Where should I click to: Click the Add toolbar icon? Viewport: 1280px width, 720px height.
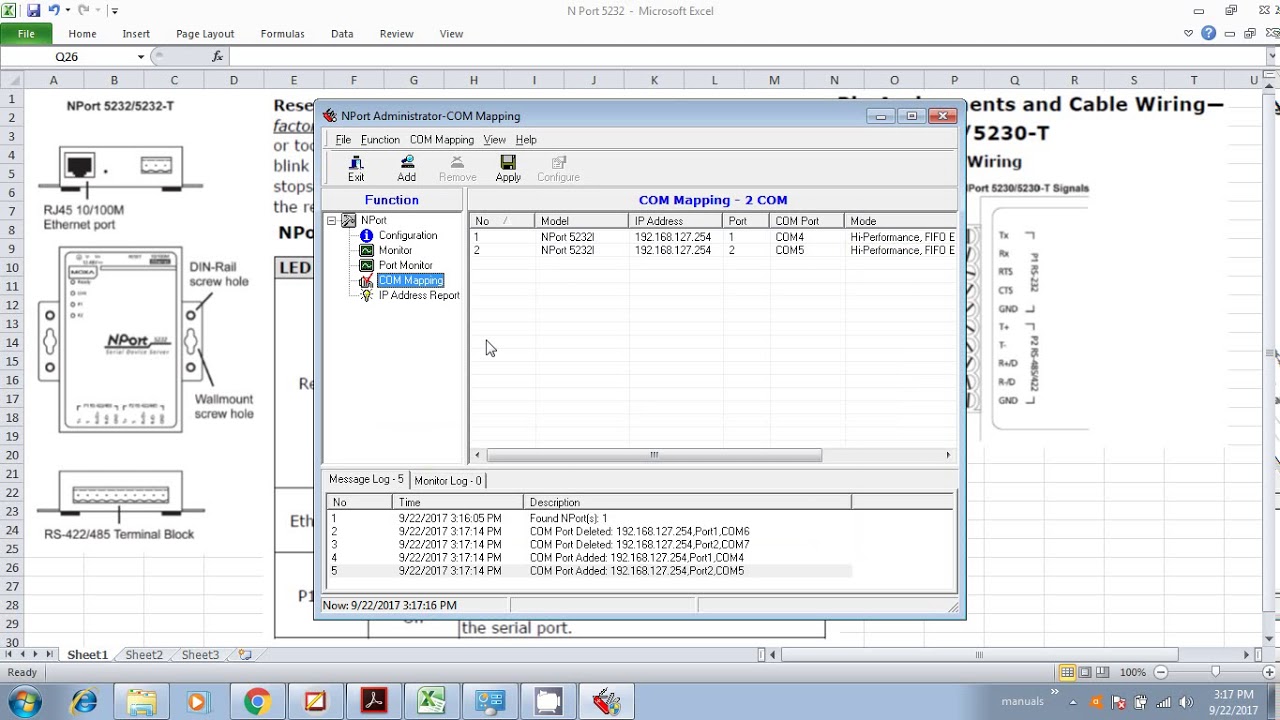407,168
